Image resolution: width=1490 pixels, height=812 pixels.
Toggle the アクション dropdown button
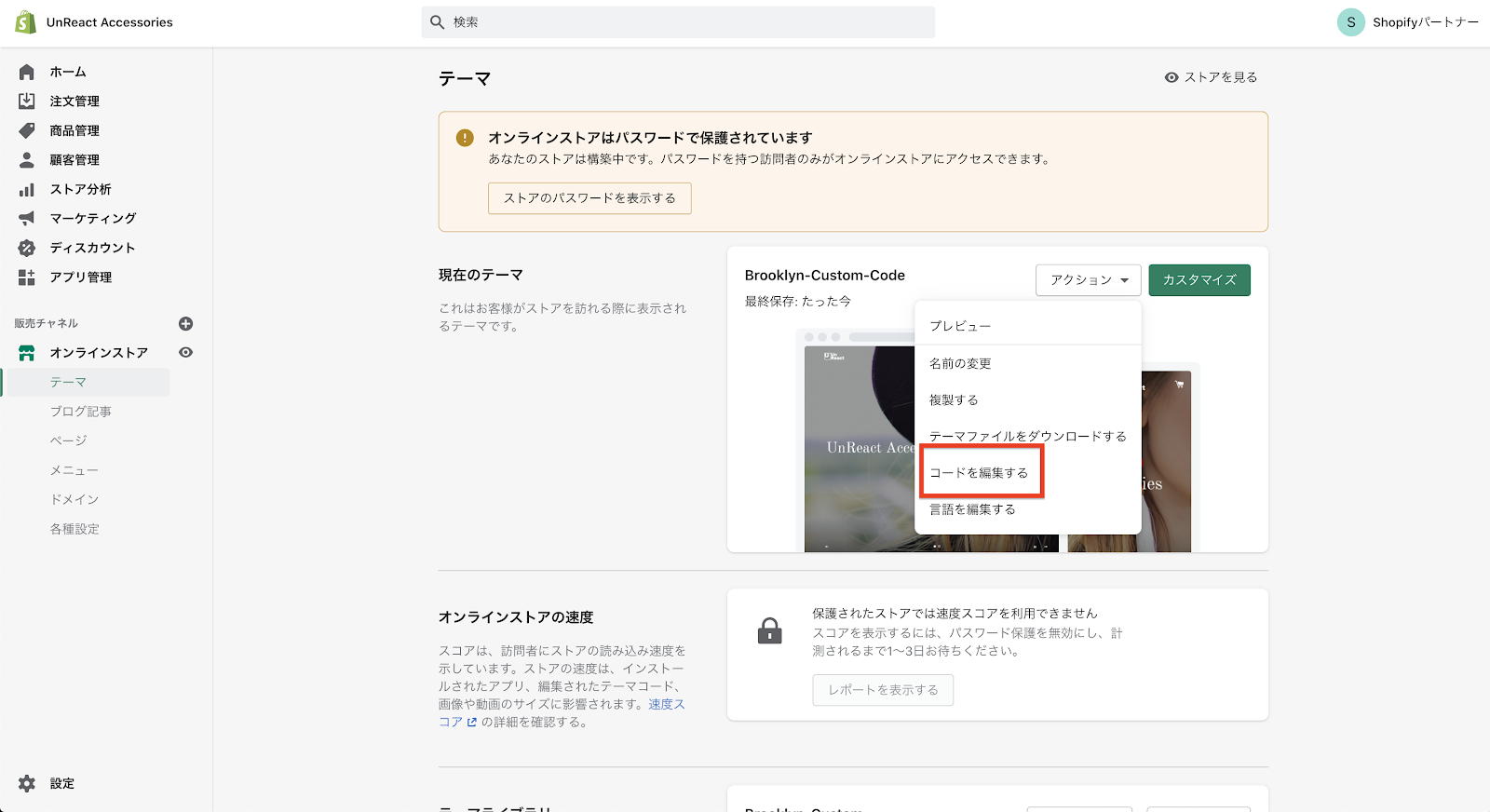click(1088, 280)
